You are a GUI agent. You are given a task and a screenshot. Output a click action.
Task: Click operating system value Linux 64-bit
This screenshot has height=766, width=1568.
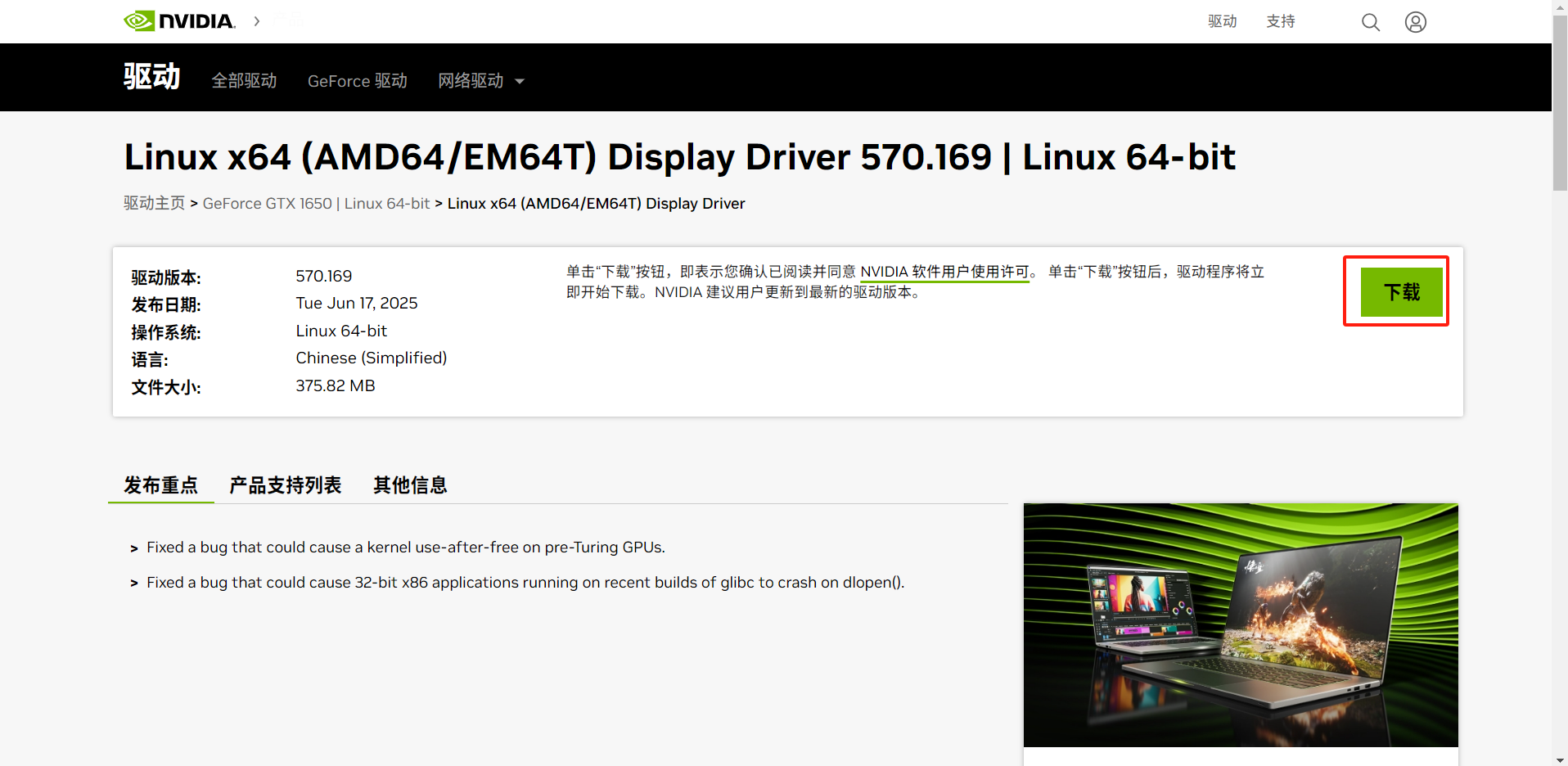pos(341,331)
